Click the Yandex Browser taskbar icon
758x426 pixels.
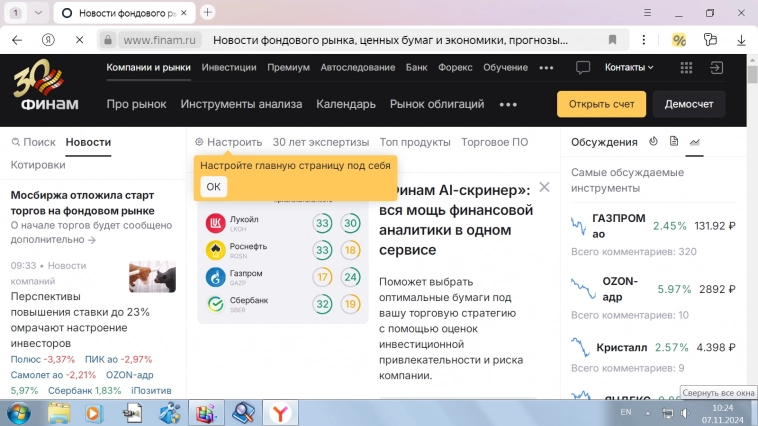tap(279, 413)
